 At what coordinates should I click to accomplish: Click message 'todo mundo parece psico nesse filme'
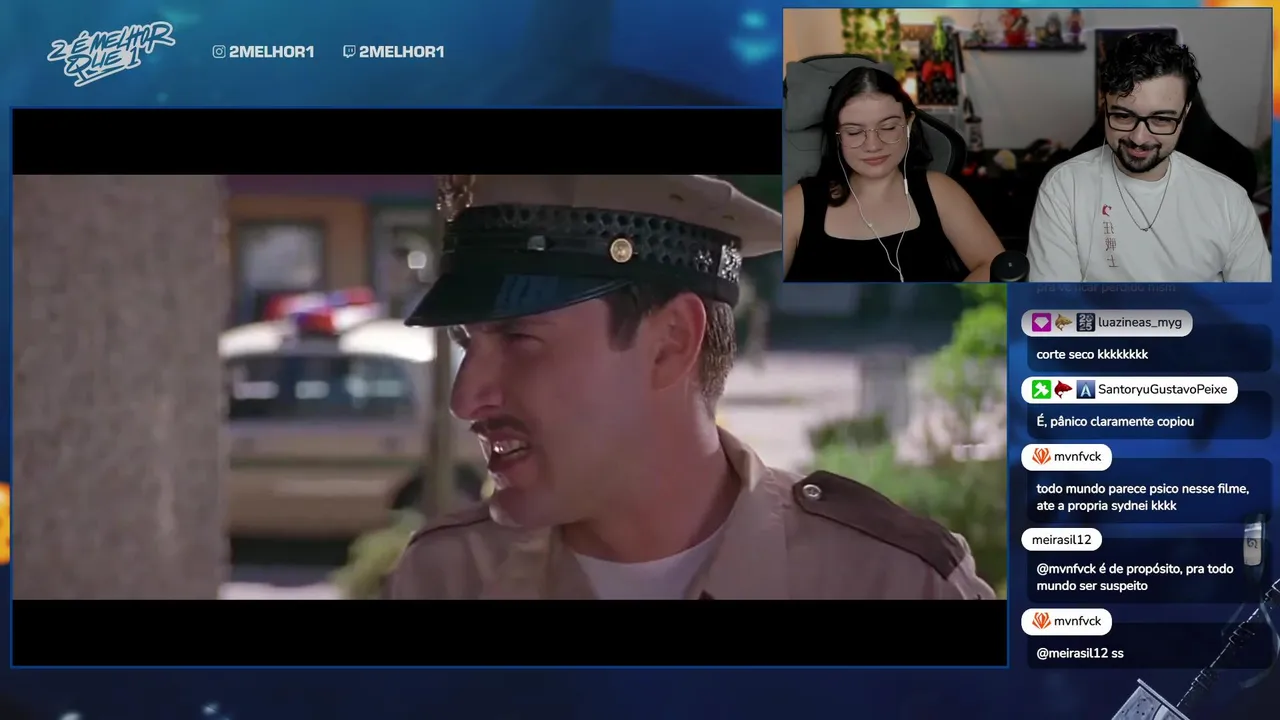coord(1143,497)
